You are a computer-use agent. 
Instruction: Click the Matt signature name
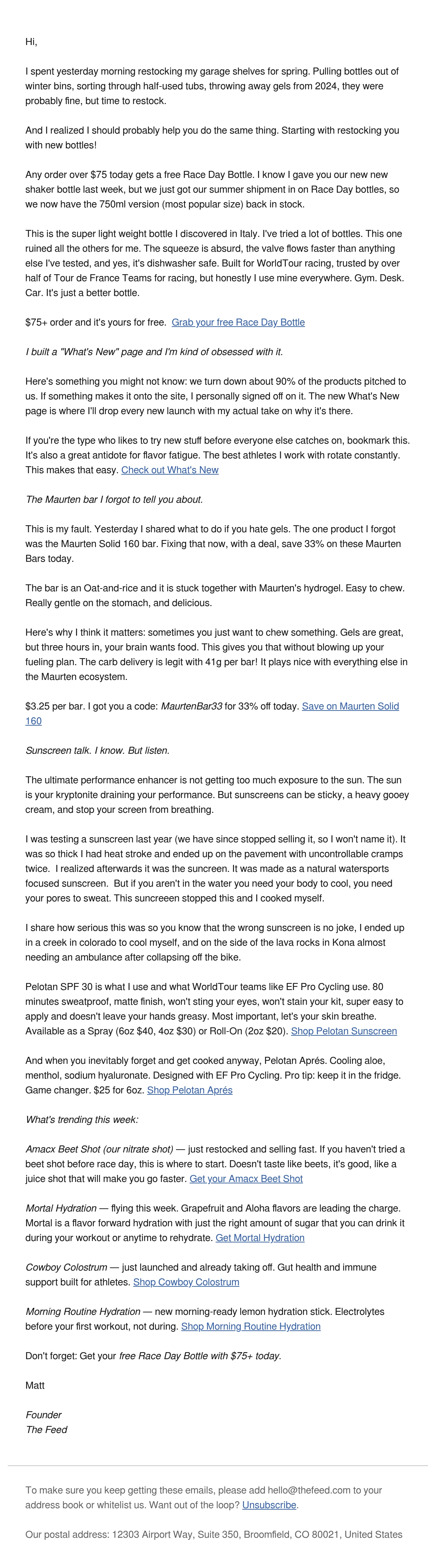click(35, 1386)
